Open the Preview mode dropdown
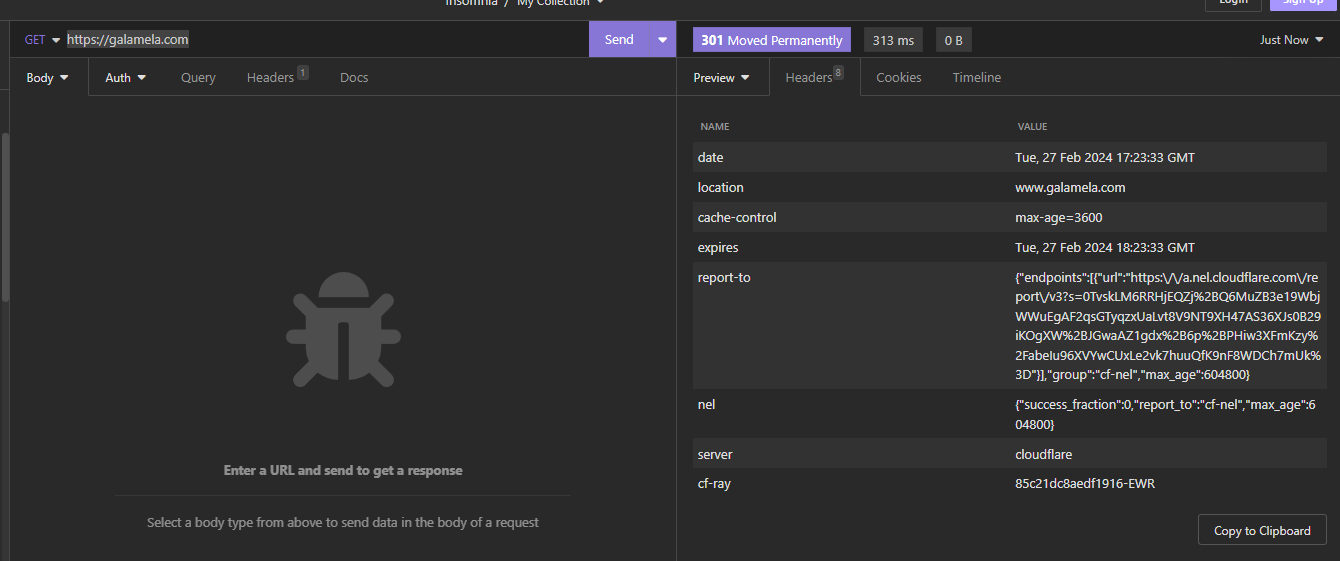The height and width of the screenshot is (561, 1340). click(x=721, y=77)
